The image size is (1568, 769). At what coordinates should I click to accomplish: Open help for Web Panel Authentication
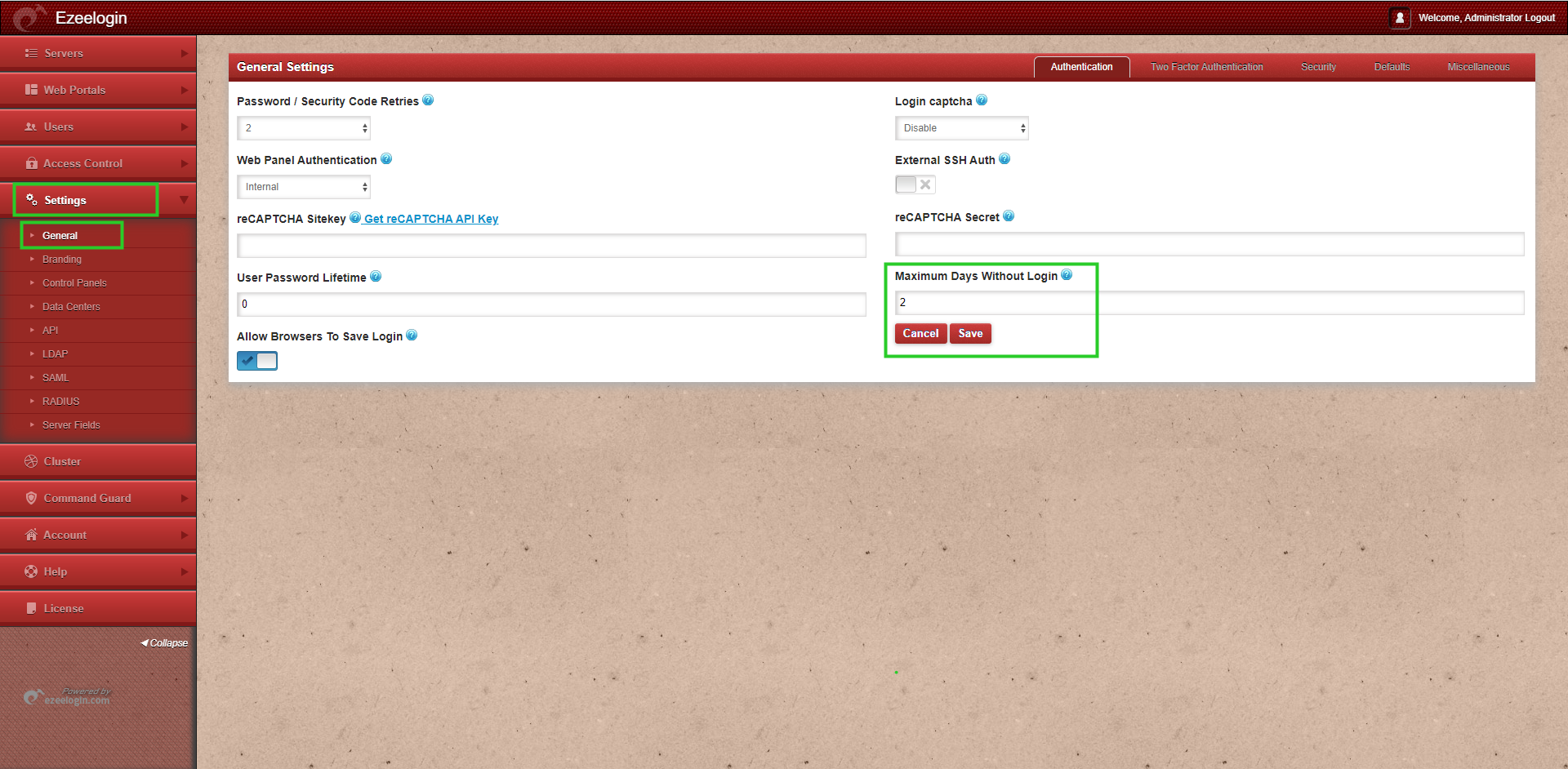click(386, 159)
